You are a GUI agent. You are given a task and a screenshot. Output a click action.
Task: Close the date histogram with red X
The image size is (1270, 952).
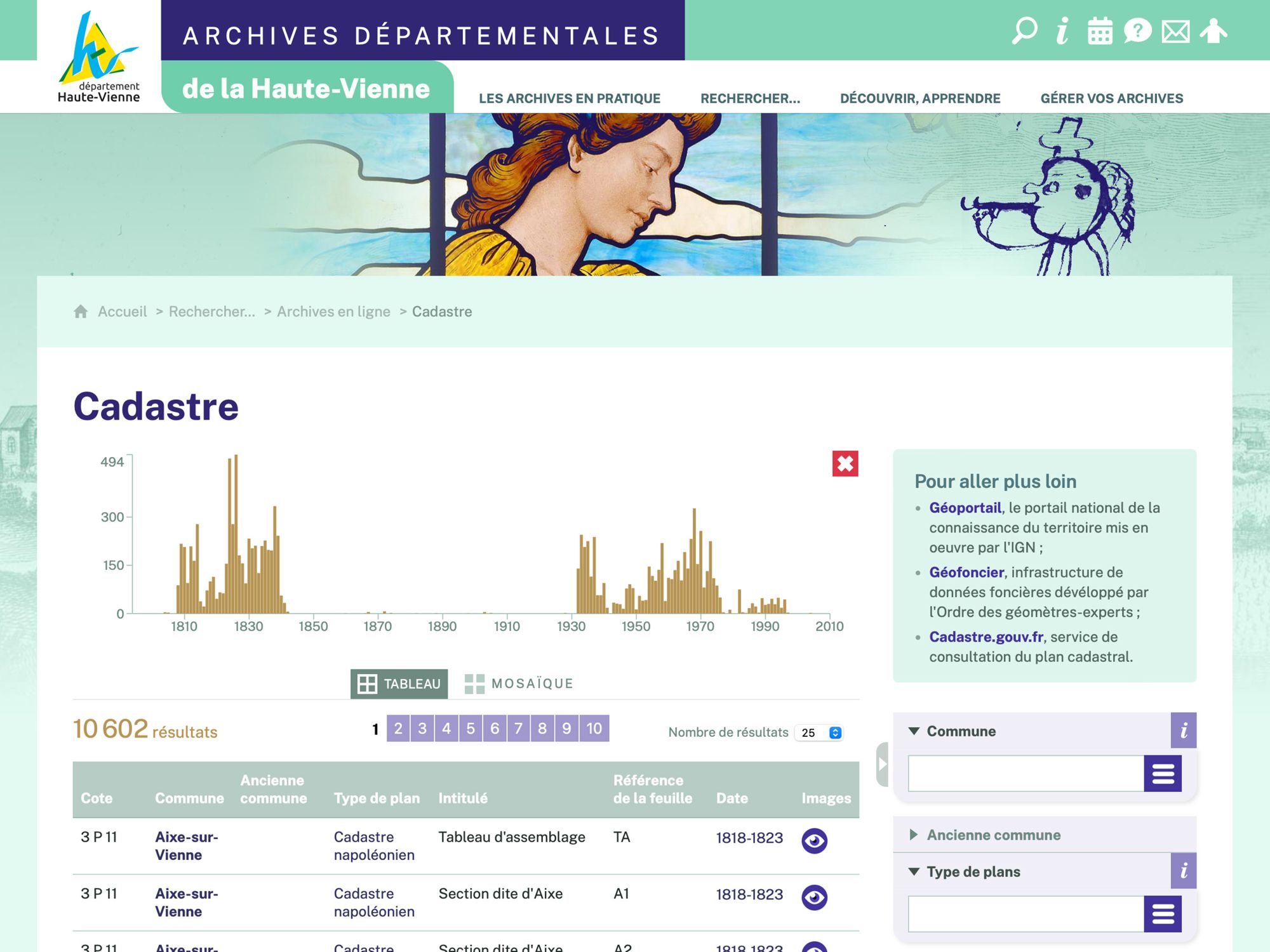pos(845,464)
